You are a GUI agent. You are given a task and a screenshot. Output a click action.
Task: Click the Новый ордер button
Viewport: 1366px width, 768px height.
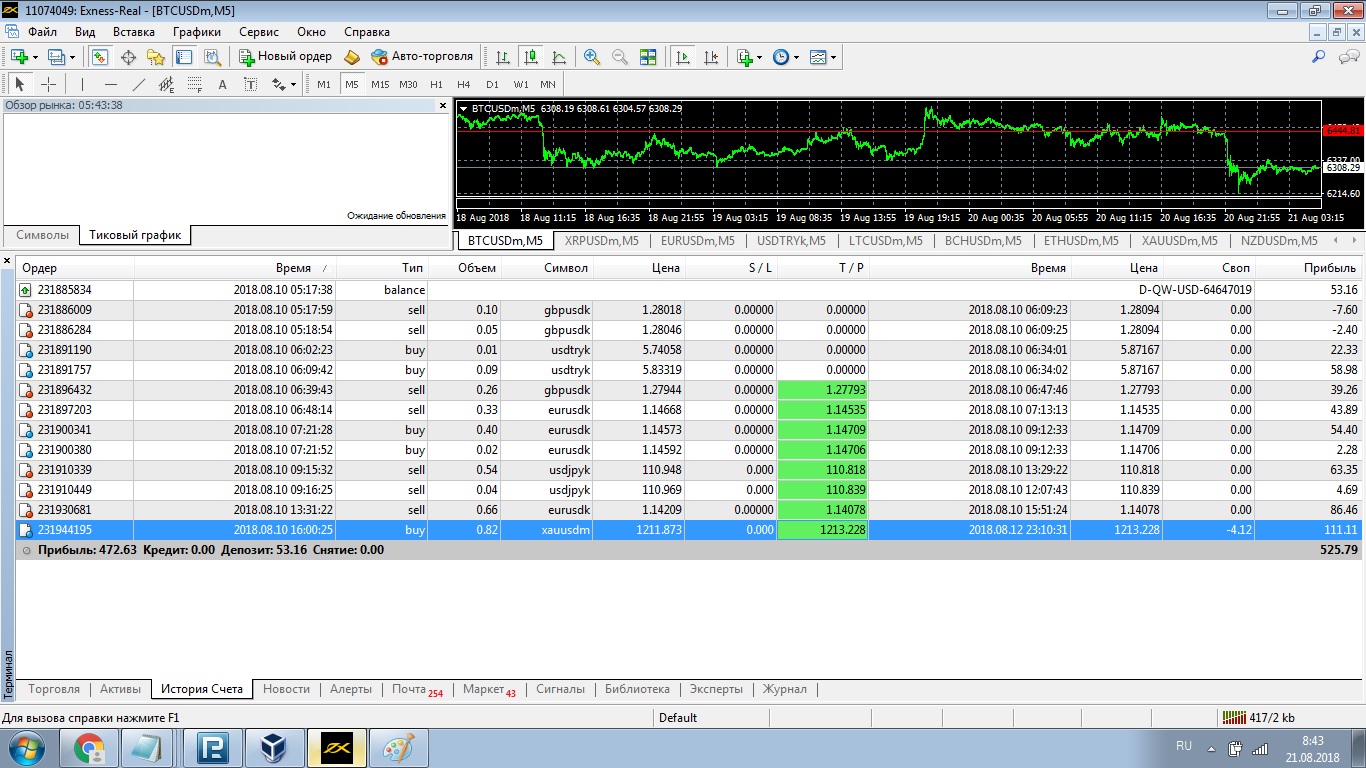tap(285, 57)
